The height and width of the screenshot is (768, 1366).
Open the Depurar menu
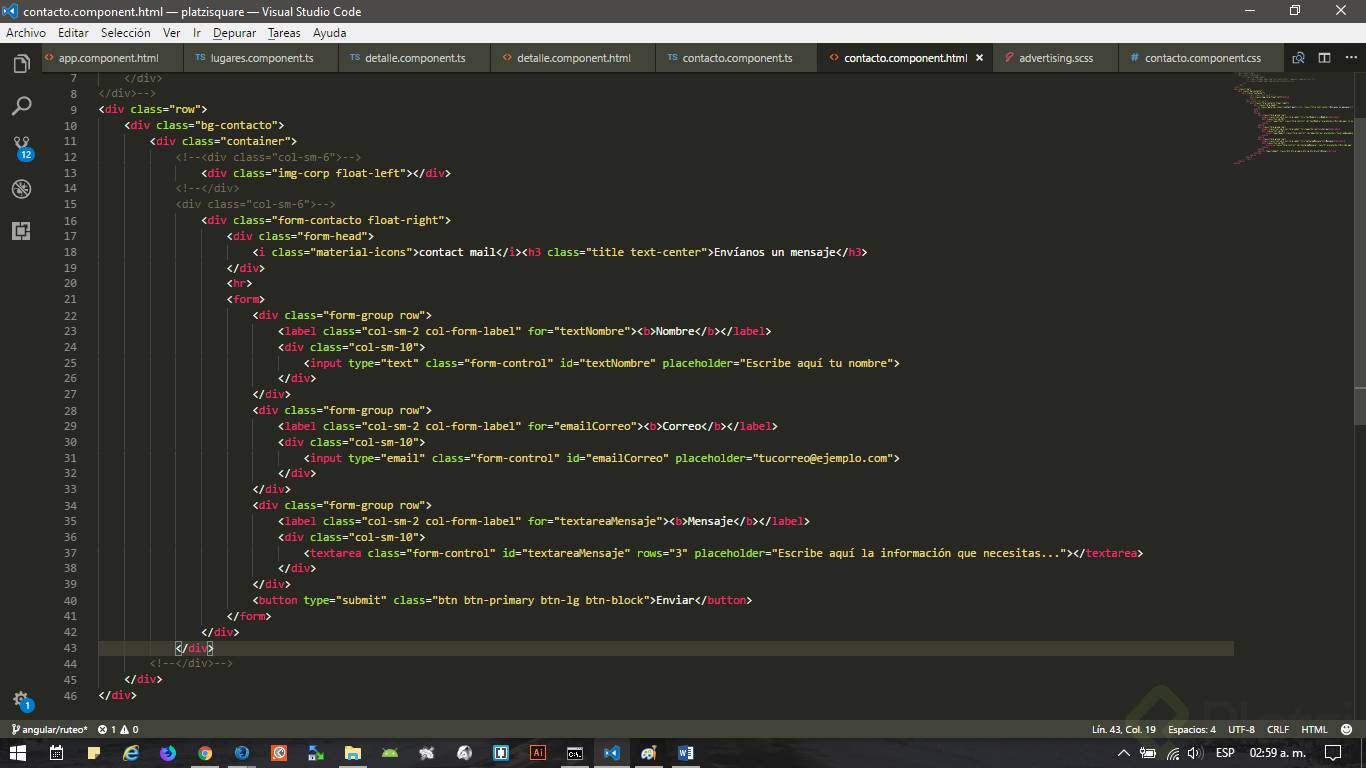pyautogui.click(x=234, y=33)
